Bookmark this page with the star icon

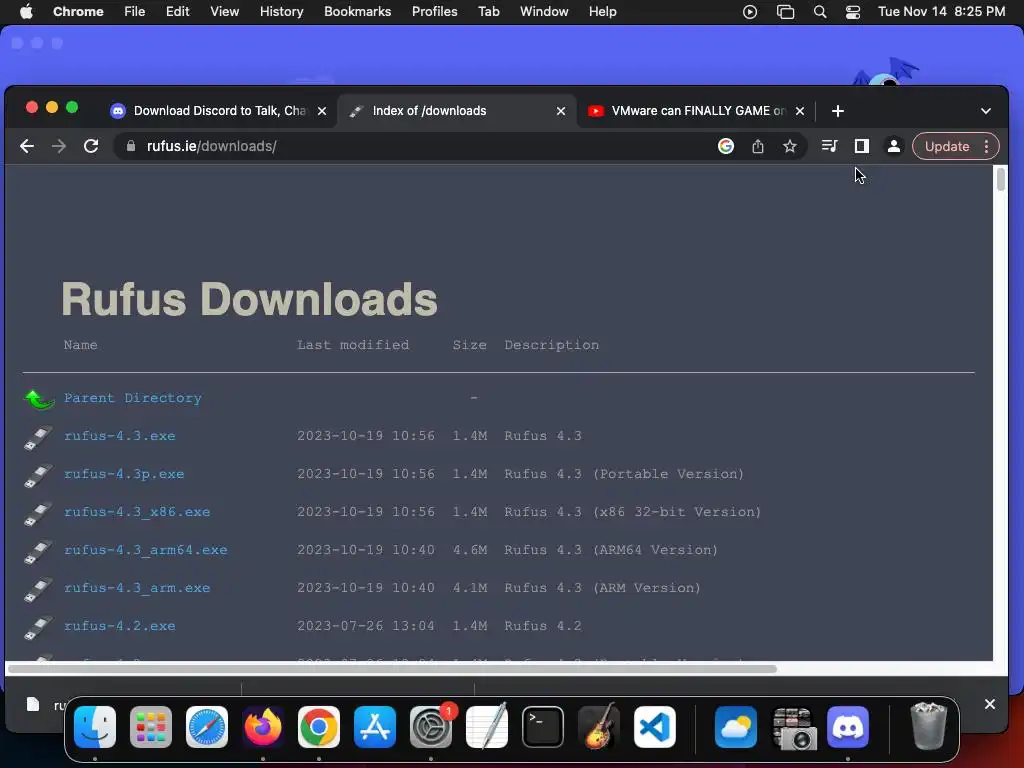coord(790,146)
